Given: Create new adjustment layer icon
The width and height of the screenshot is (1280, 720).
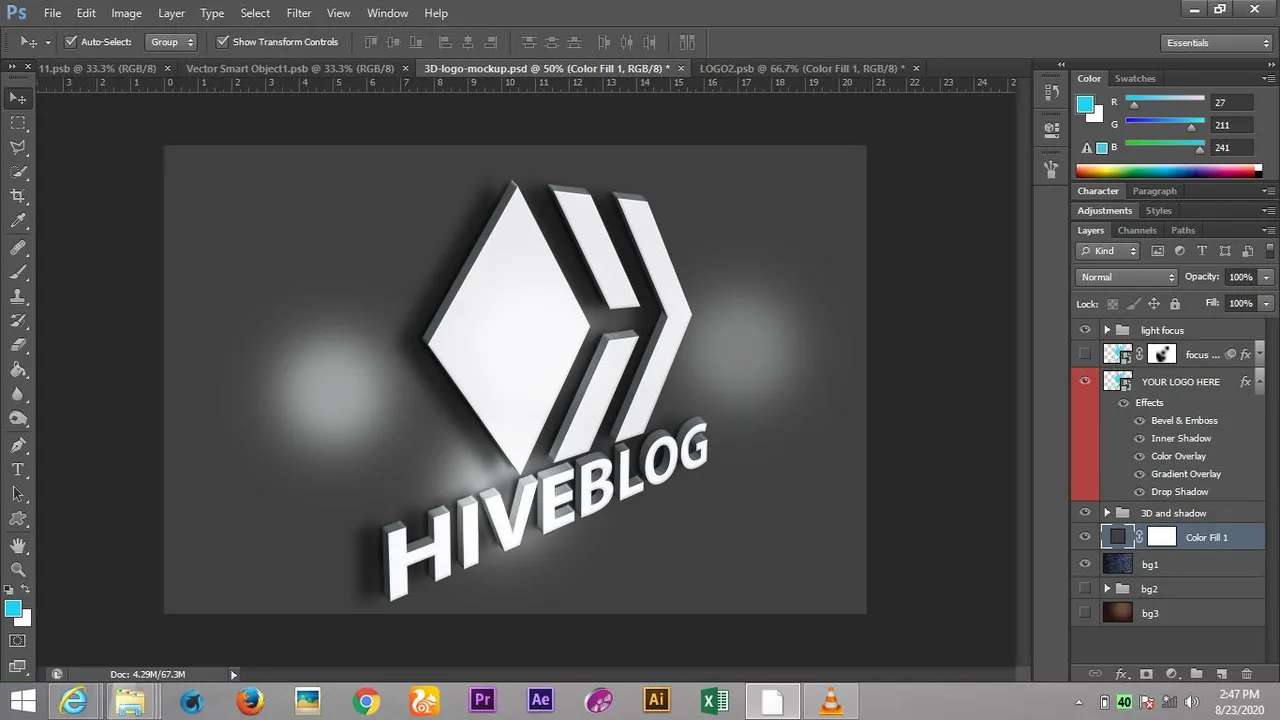Looking at the screenshot, I should coord(1171,674).
